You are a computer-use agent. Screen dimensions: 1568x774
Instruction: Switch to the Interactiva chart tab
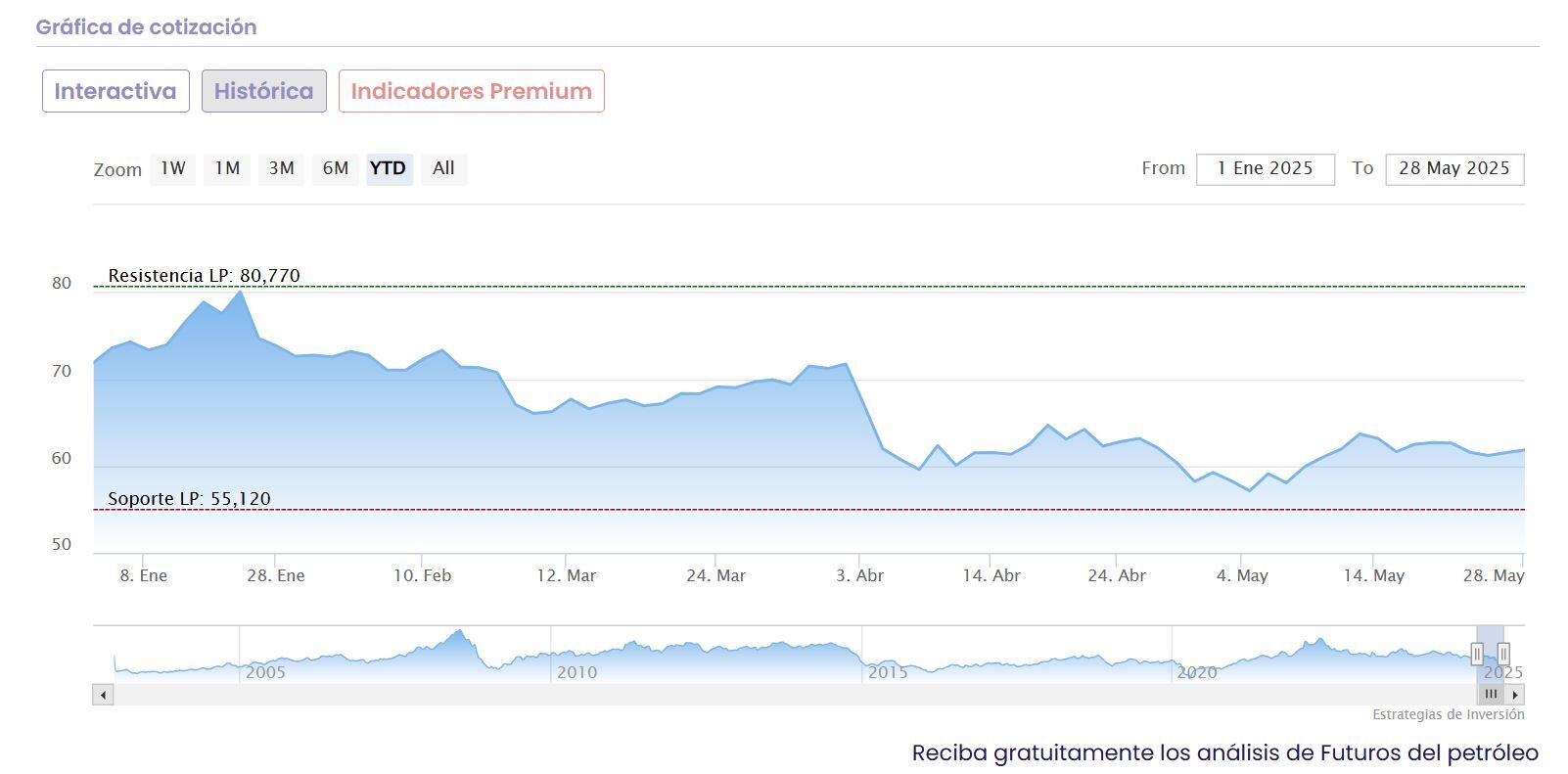click(x=115, y=91)
